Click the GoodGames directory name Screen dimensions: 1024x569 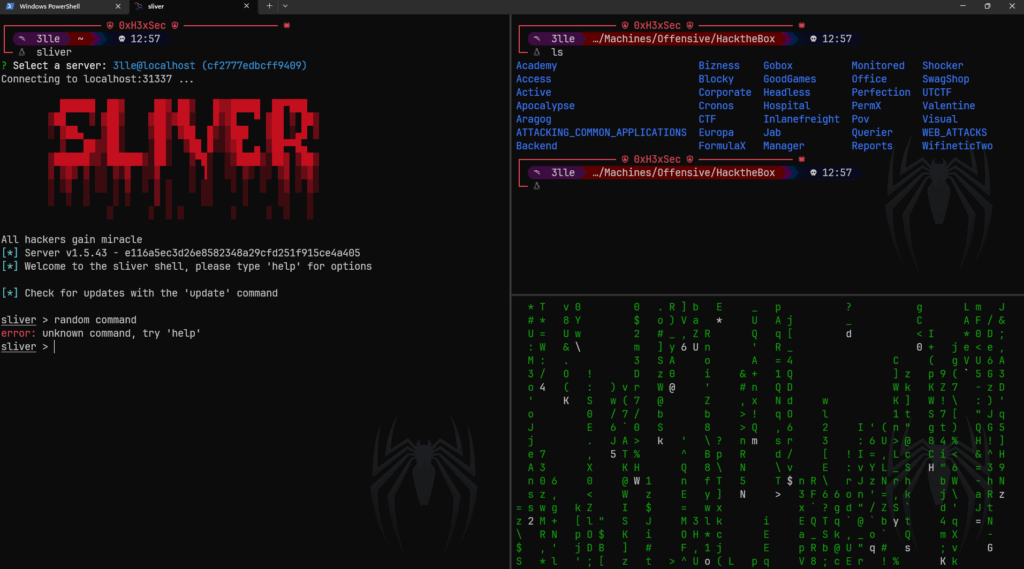click(789, 79)
